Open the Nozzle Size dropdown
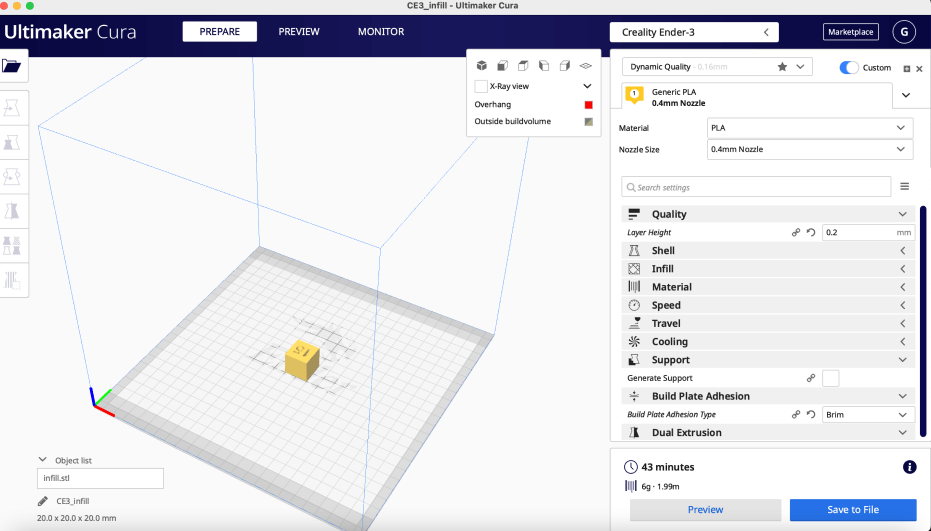The width and height of the screenshot is (931, 531). (x=810, y=149)
